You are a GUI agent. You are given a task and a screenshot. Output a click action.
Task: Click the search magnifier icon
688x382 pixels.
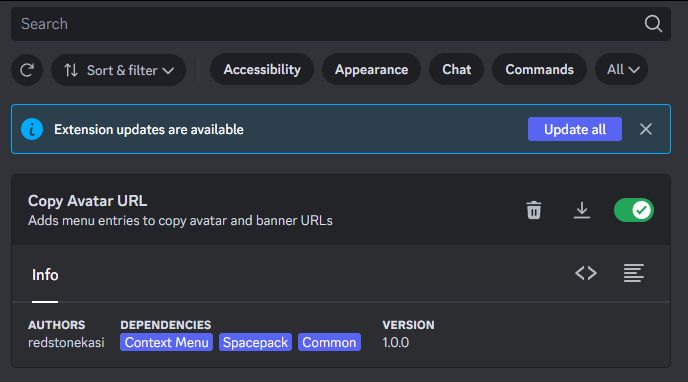click(653, 24)
